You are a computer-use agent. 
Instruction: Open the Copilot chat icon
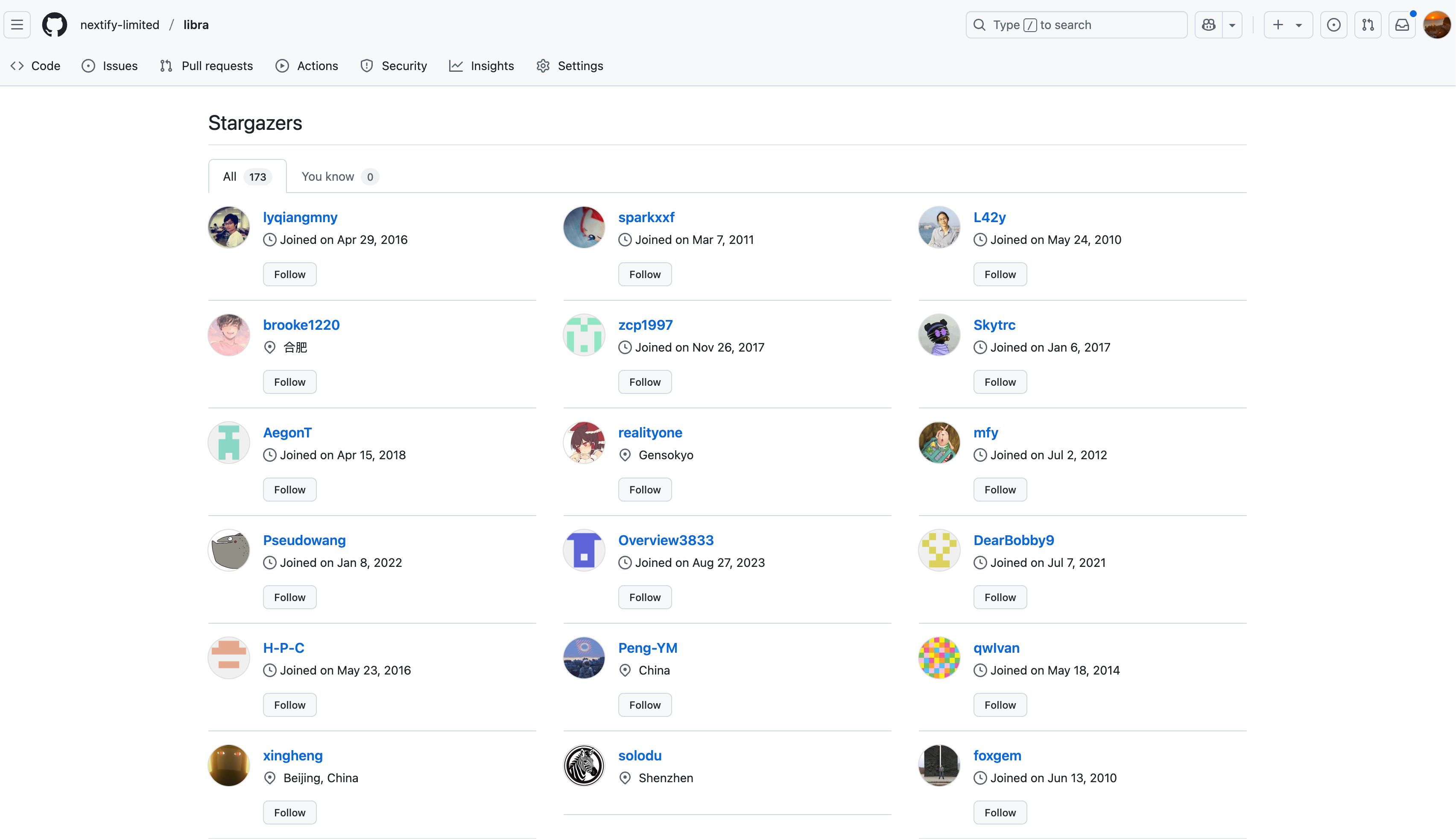pyautogui.click(x=1208, y=25)
